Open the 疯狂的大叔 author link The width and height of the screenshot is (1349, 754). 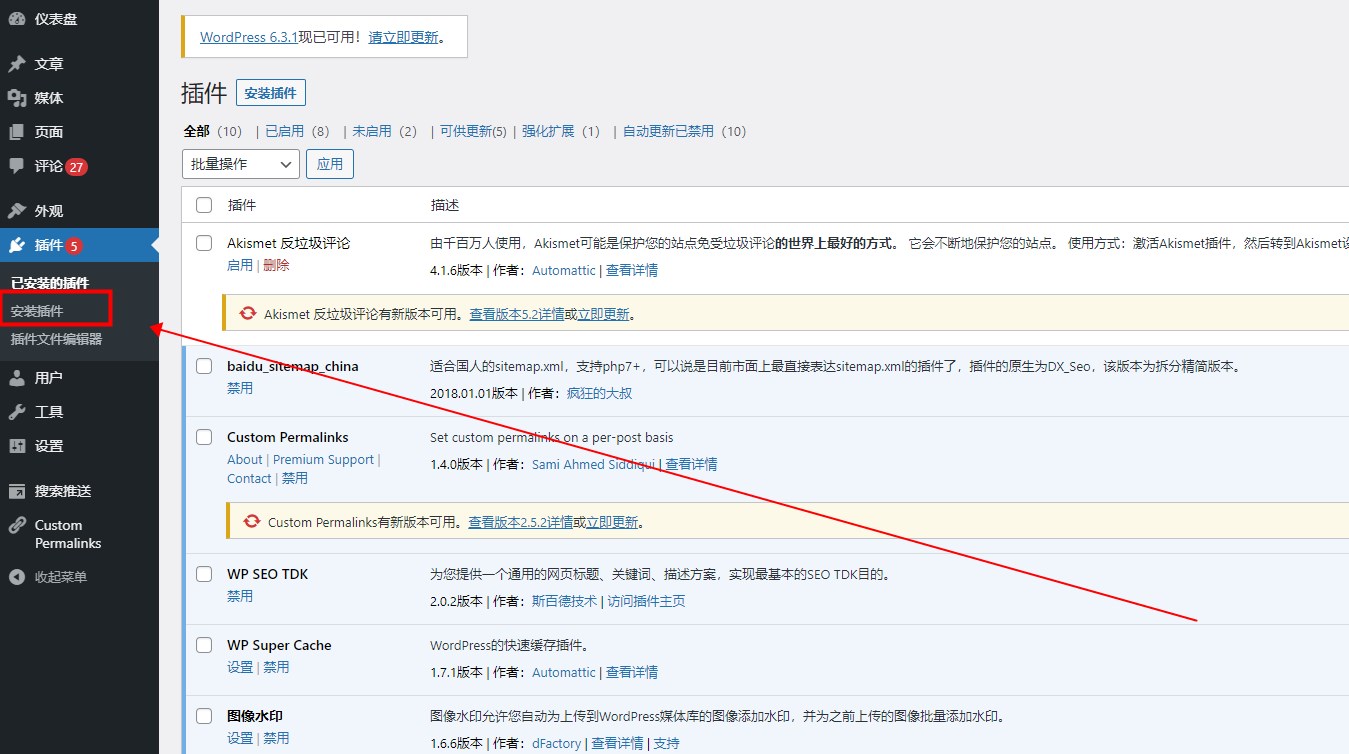point(599,393)
